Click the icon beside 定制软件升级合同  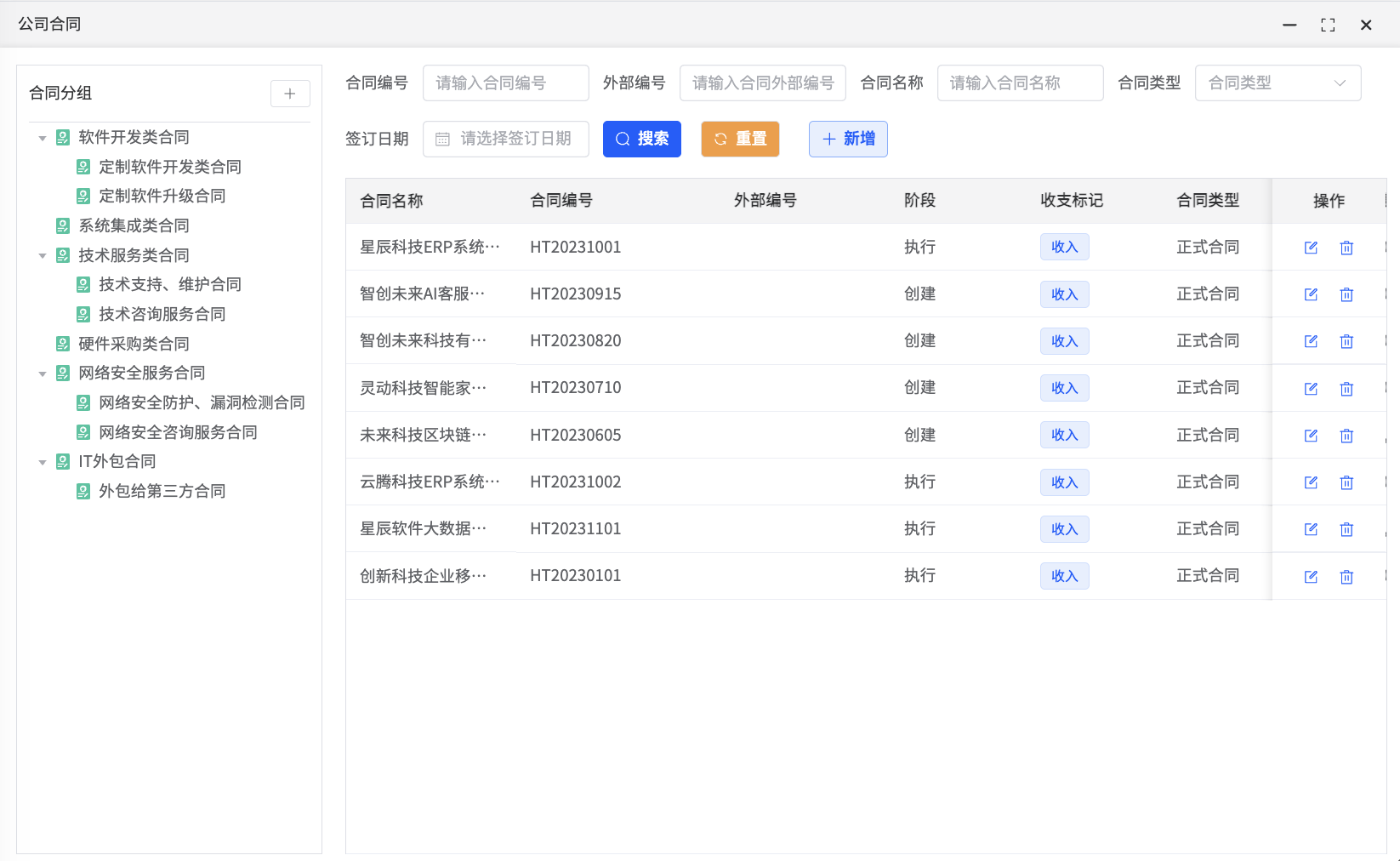pyautogui.click(x=83, y=196)
